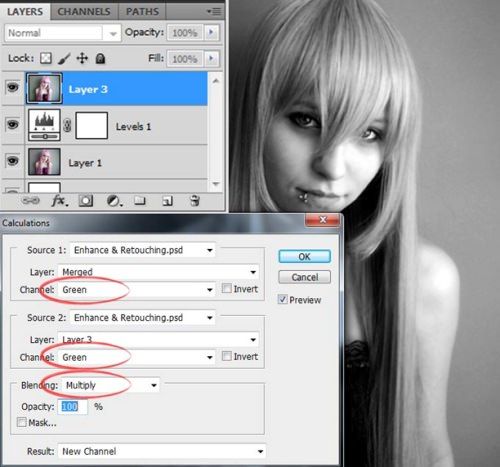Switch to the Channels tab
The width and height of the screenshot is (500, 467).
84,12
